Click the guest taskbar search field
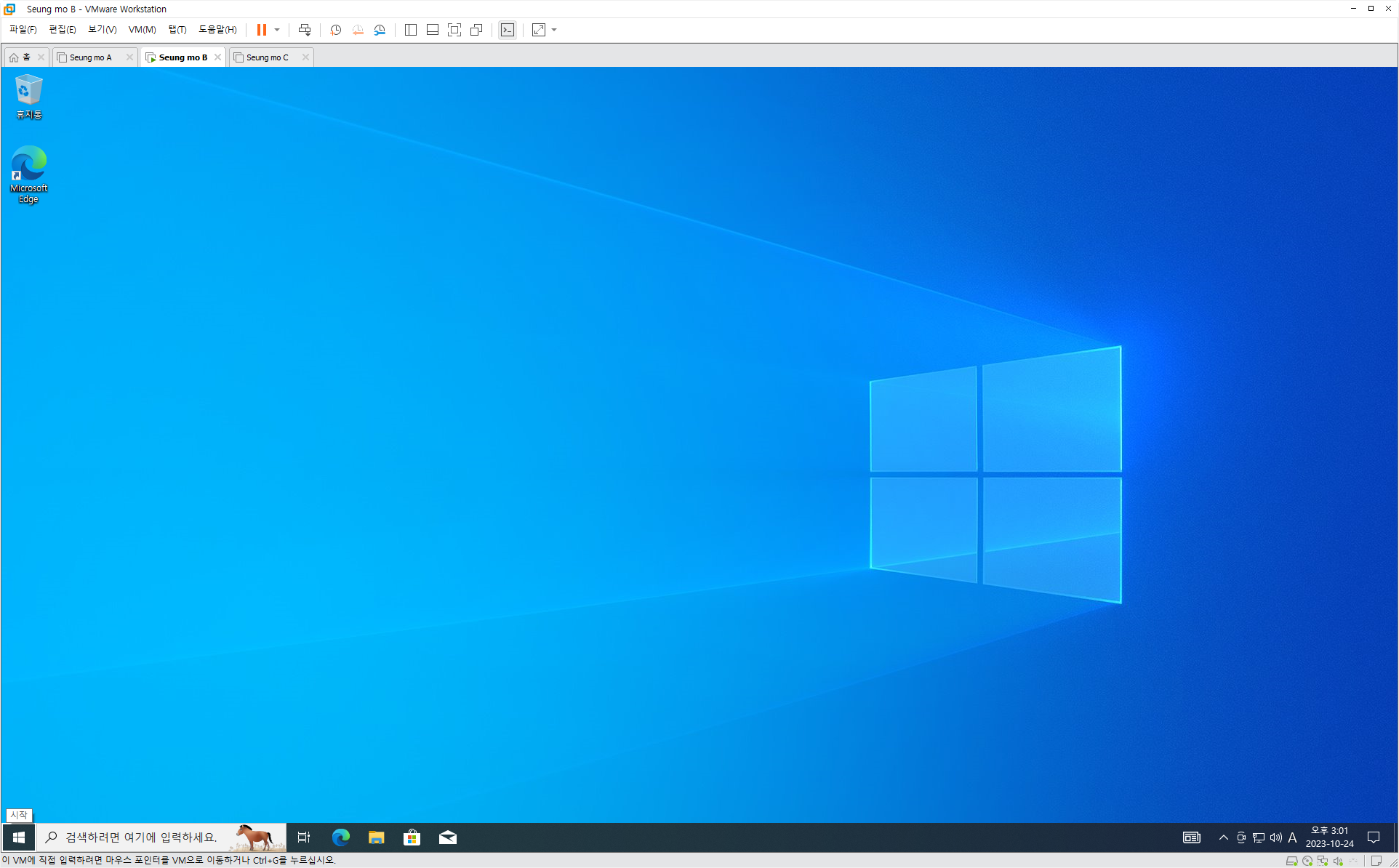The width and height of the screenshot is (1399, 868). tap(142, 837)
